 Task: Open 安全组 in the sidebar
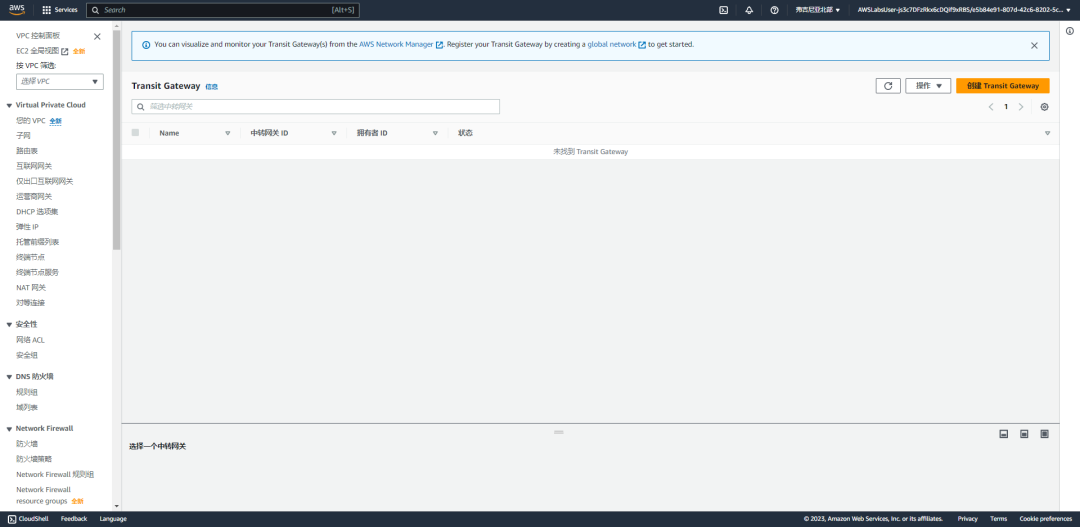[x=27, y=355]
